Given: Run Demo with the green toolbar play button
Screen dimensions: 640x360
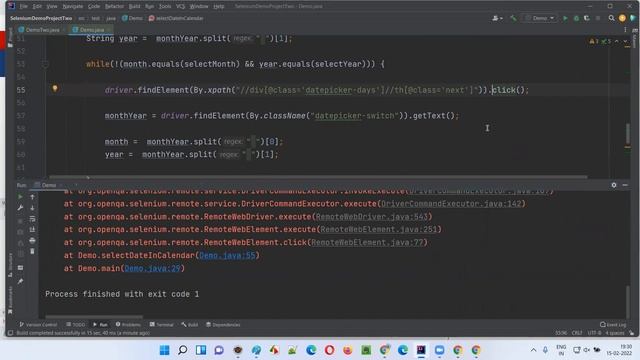Looking at the screenshot, I should pyautogui.click(x=565, y=18).
